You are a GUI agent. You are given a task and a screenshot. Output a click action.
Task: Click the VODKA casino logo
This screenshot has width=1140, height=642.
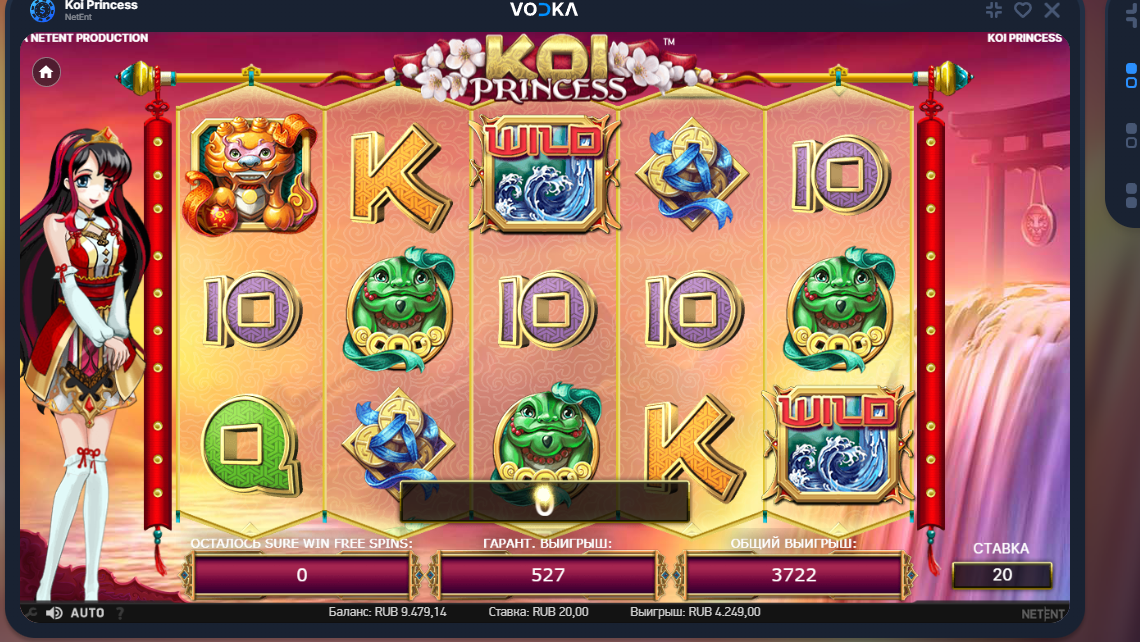coord(544,9)
